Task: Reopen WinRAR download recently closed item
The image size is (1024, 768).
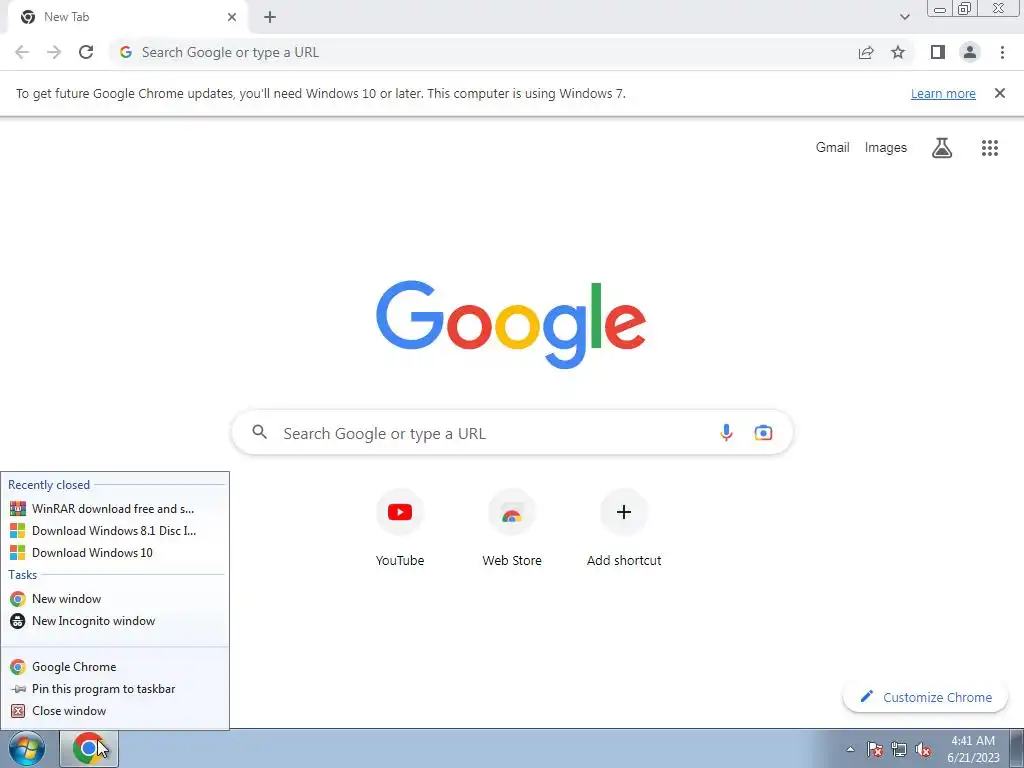Action: tap(115, 509)
